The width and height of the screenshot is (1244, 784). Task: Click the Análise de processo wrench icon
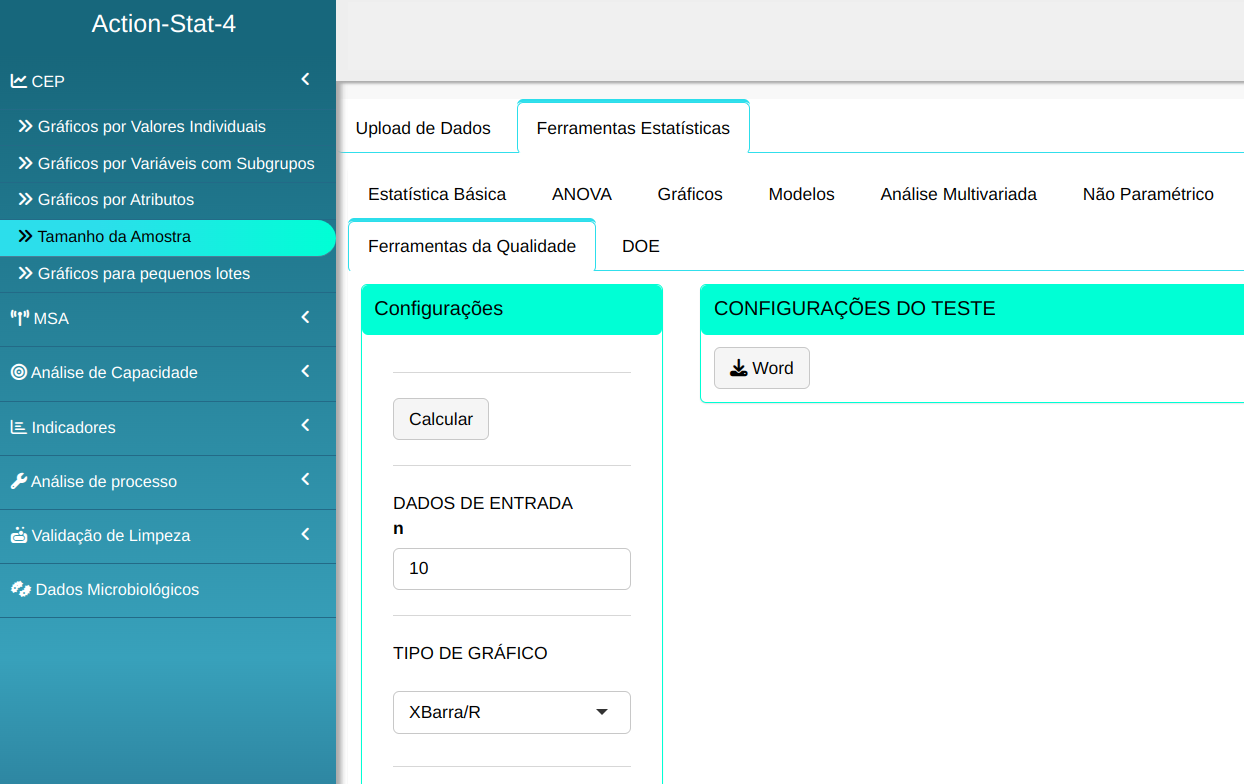[x=19, y=481]
